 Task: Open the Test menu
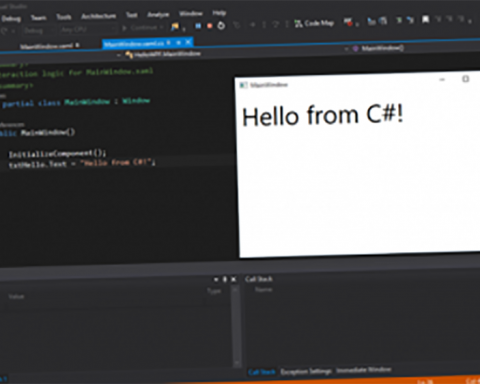132,15
